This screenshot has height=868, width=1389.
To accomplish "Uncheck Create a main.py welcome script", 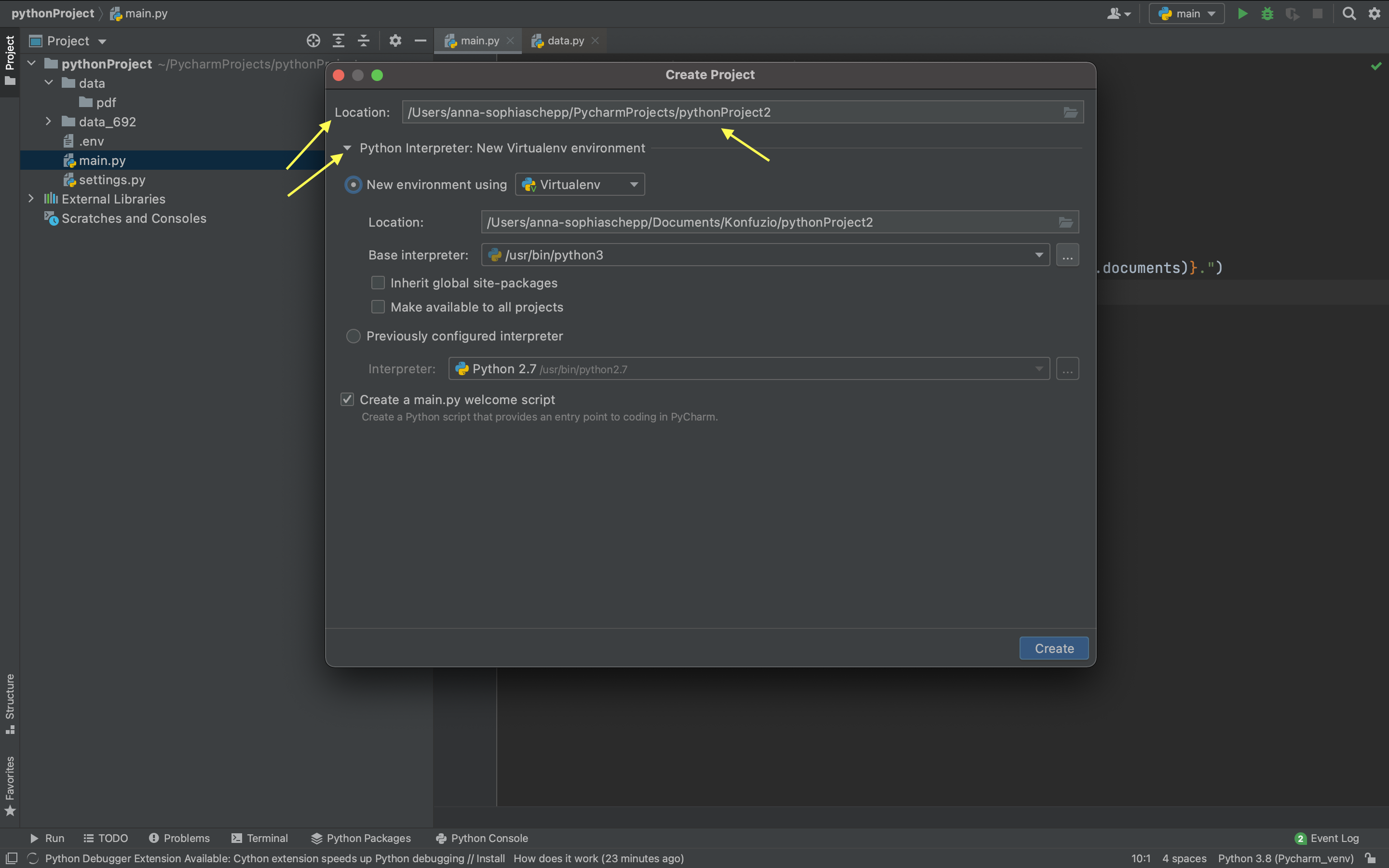I will point(347,399).
